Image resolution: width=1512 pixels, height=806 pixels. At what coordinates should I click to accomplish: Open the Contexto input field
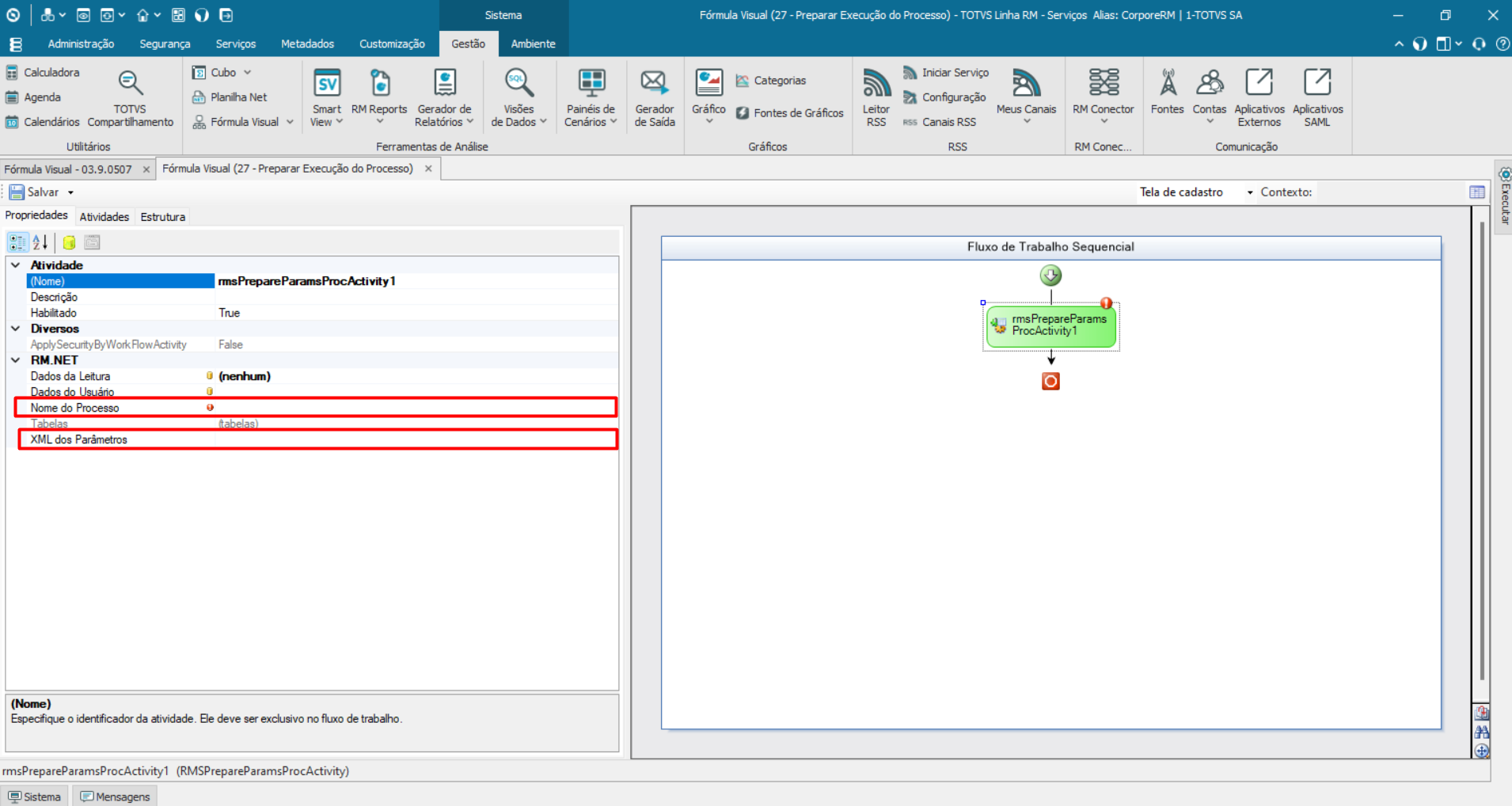point(1389,192)
